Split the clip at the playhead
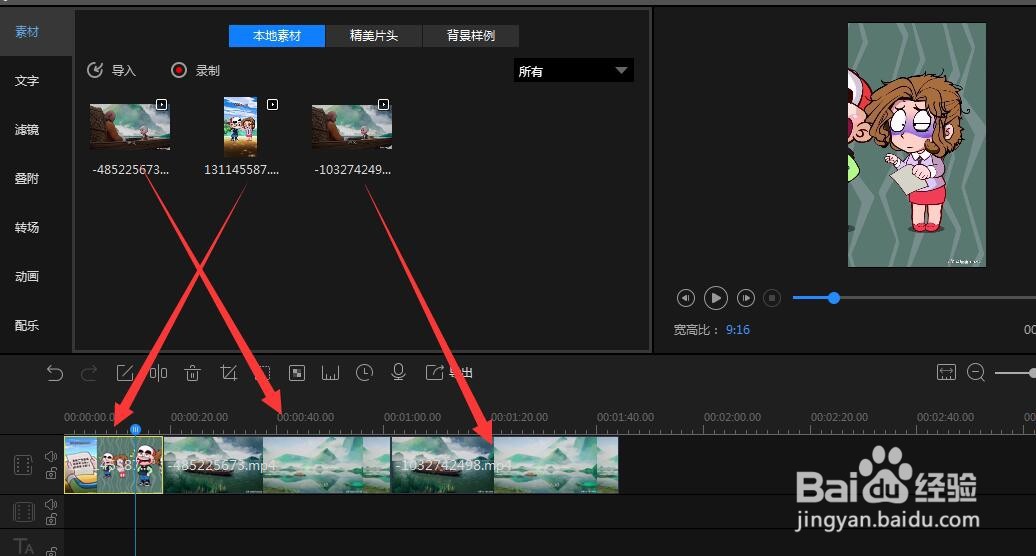The width and height of the screenshot is (1036, 556). (x=159, y=373)
